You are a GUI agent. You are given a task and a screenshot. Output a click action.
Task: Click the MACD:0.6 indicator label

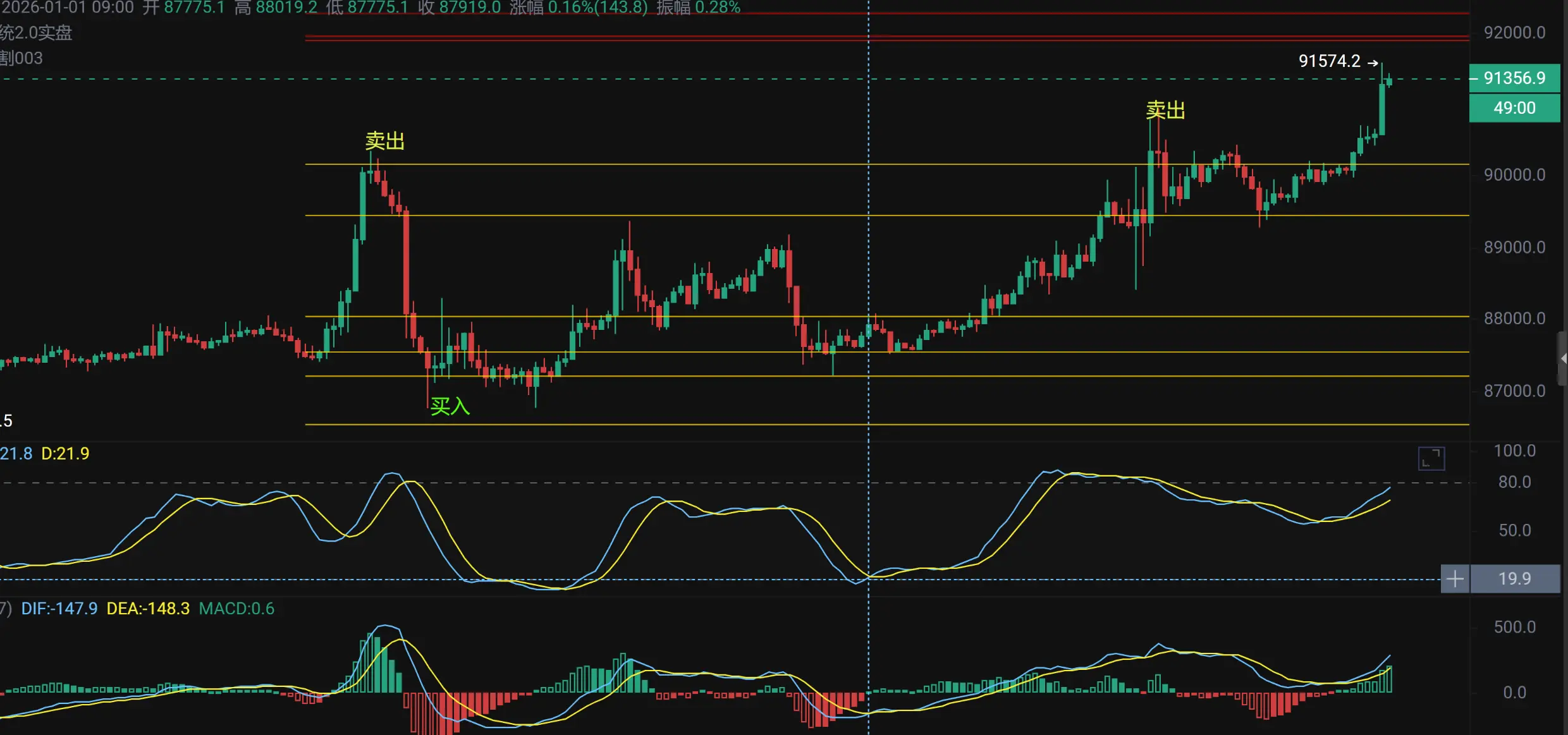tap(236, 609)
